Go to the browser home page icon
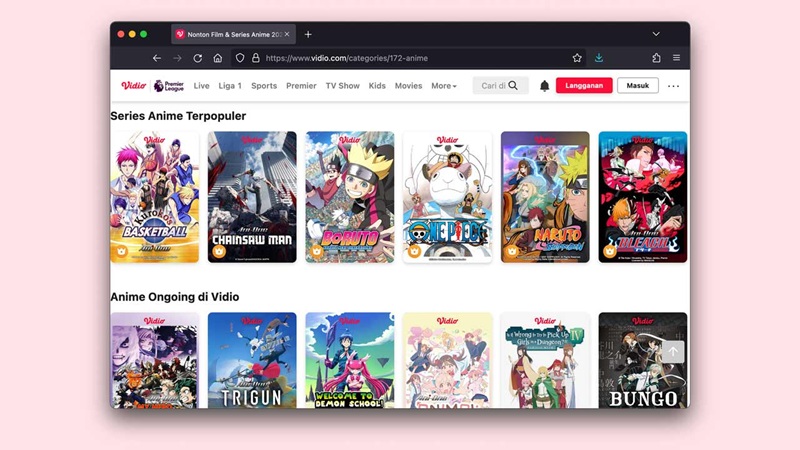 [x=218, y=58]
